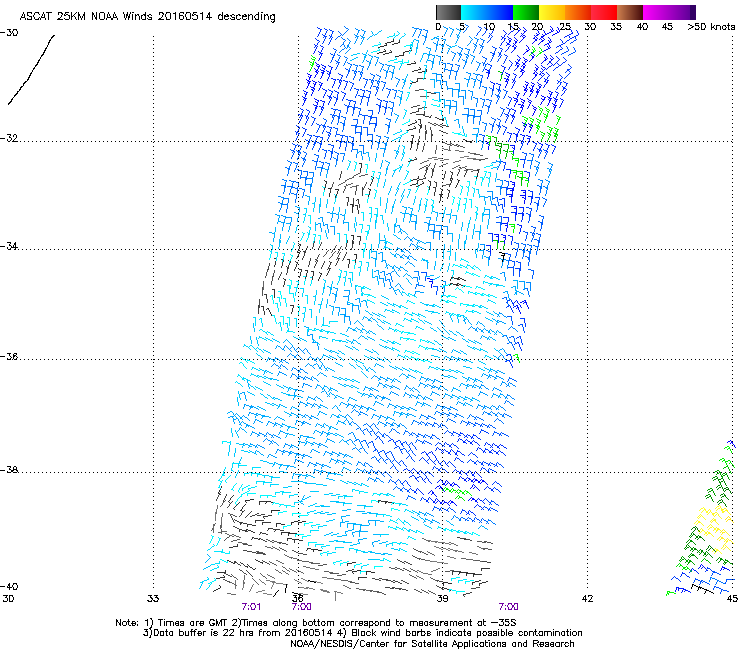Click the "45" longitude axis label
Viewport: 740px width, 650px height.
pos(732,599)
